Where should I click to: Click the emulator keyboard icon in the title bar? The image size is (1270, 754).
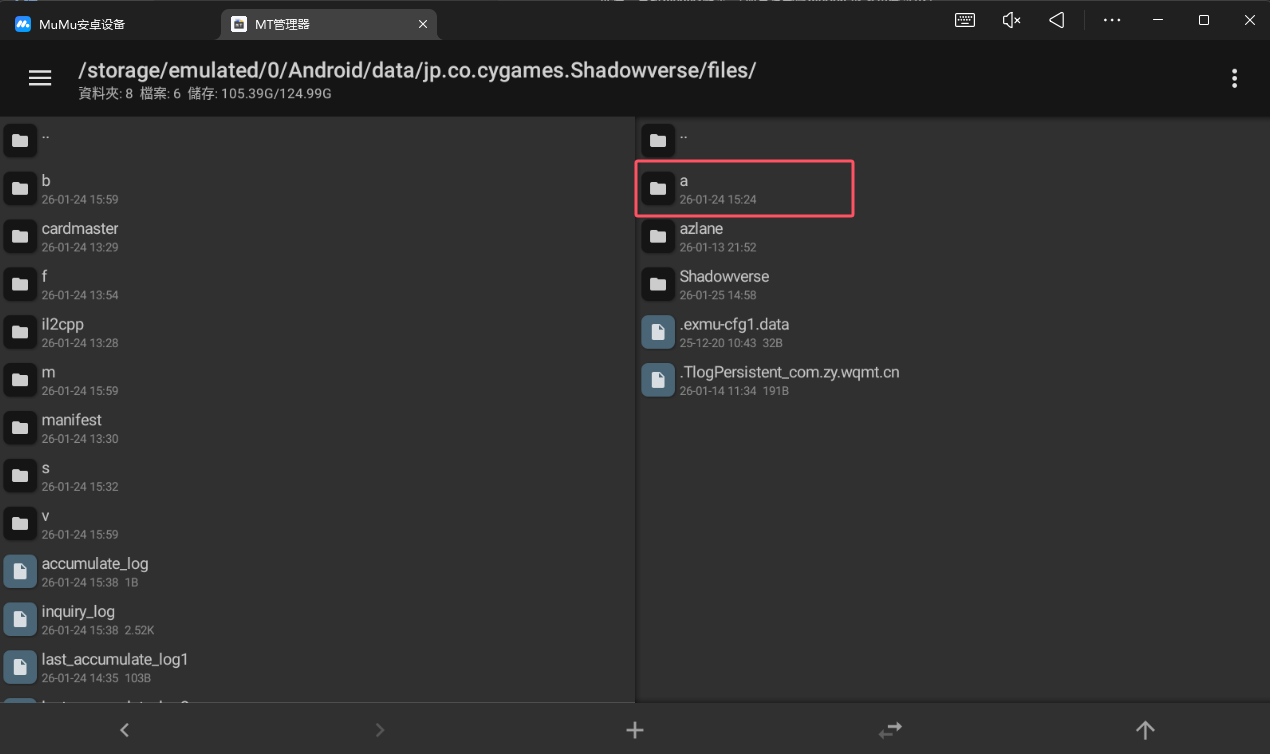(x=965, y=20)
